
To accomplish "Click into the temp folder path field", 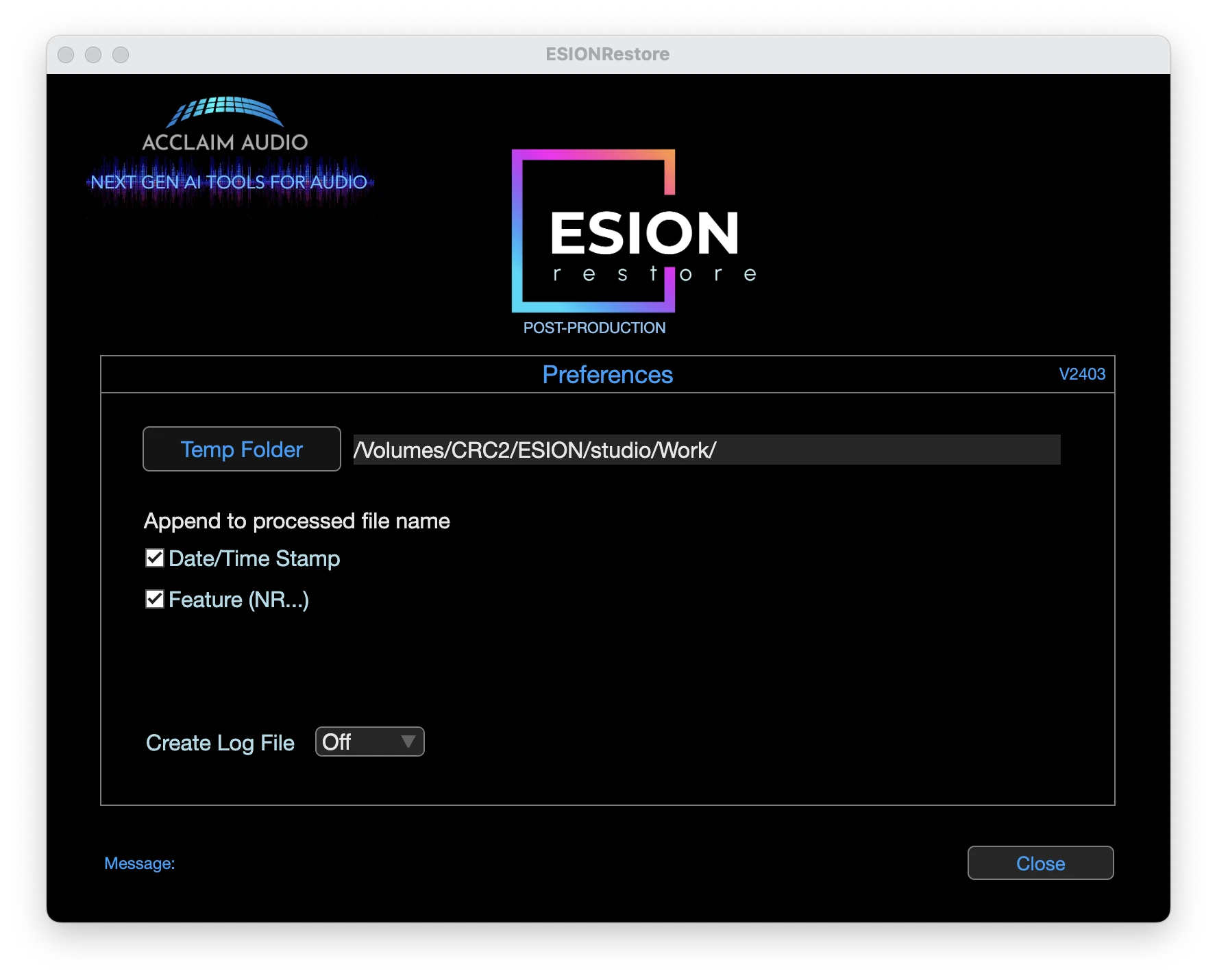I will 706,450.
